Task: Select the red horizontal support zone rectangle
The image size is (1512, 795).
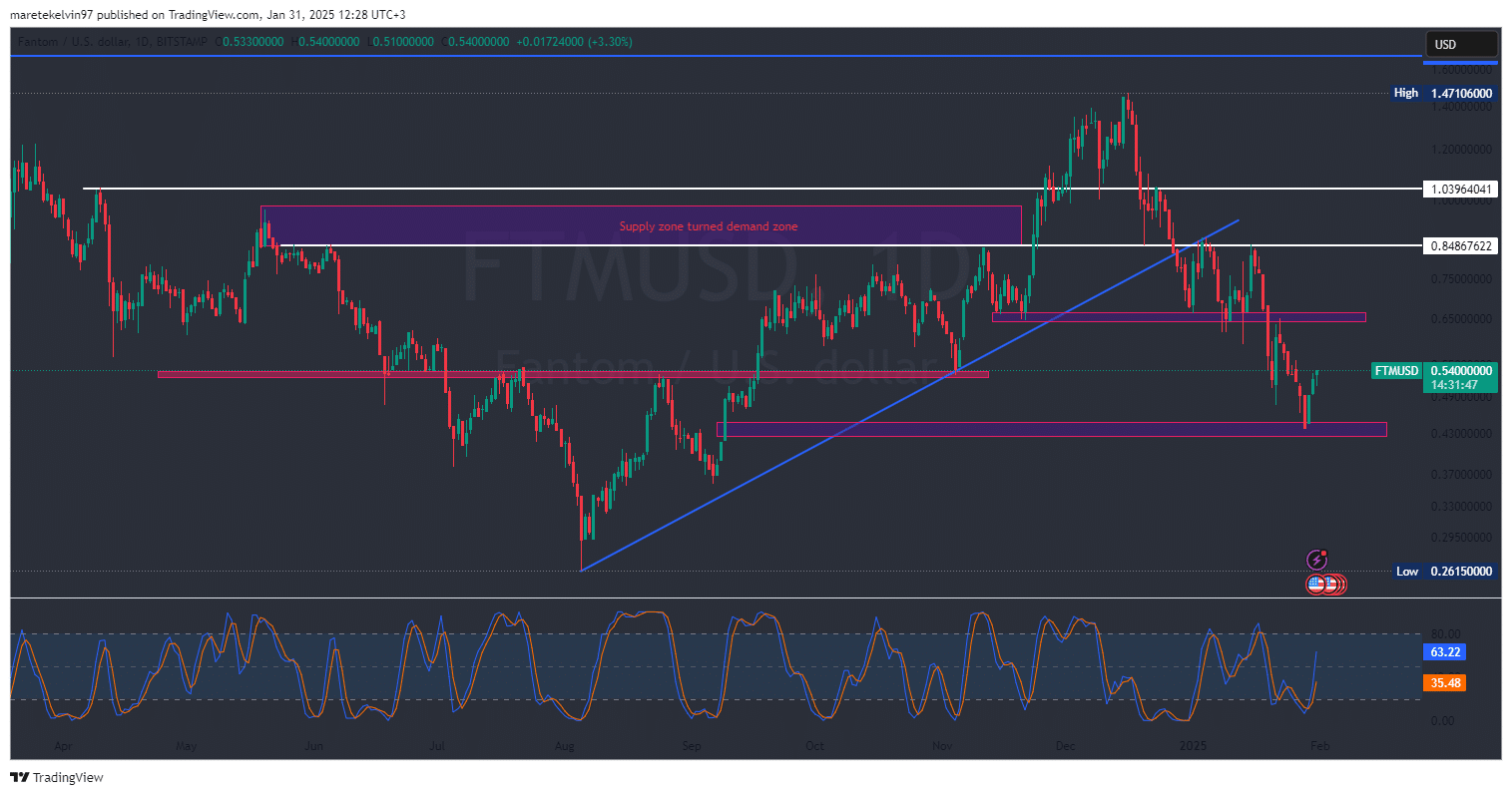Action: coord(572,374)
